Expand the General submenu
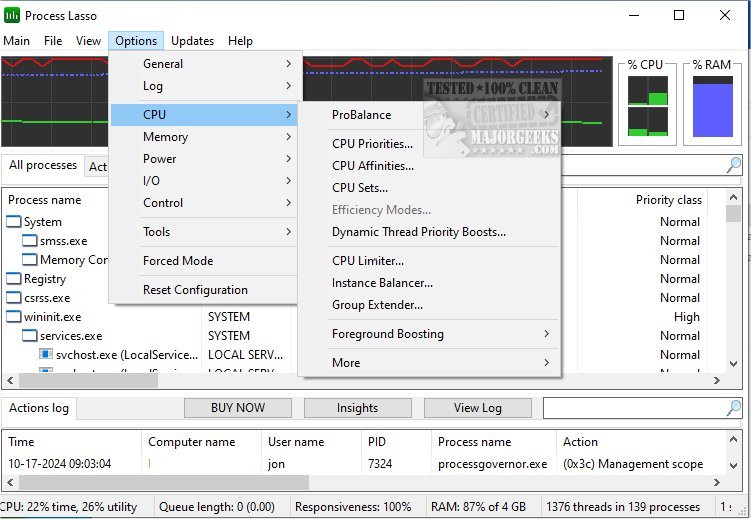Viewport: 751px width, 519px height. pyautogui.click(x=204, y=64)
